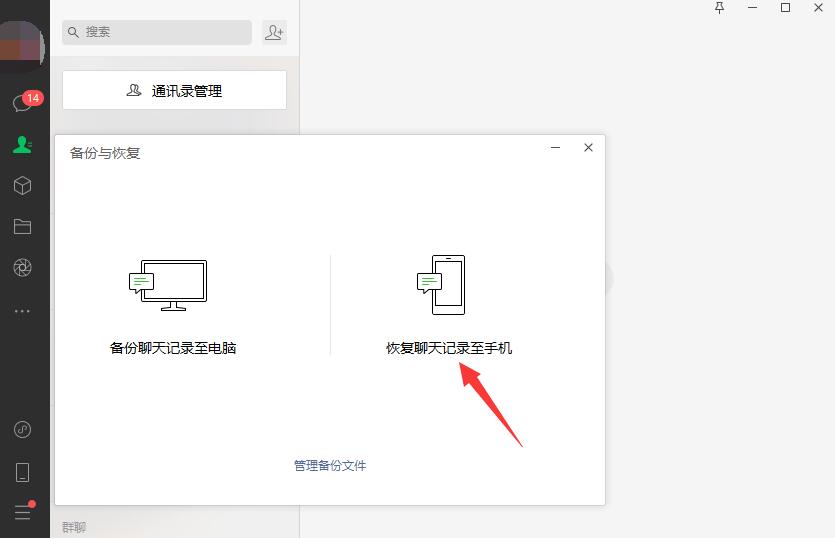Pin the window using the pushpin icon
Screen dimensions: 835x538
[x=719, y=8]
